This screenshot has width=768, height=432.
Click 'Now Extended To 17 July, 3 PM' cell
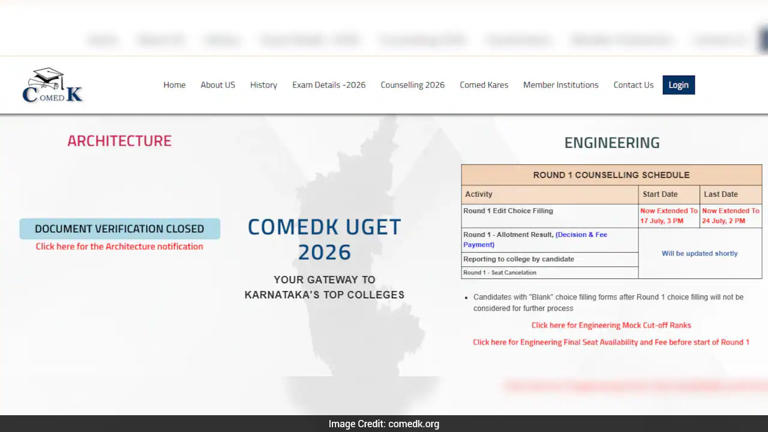pos(669,216)
